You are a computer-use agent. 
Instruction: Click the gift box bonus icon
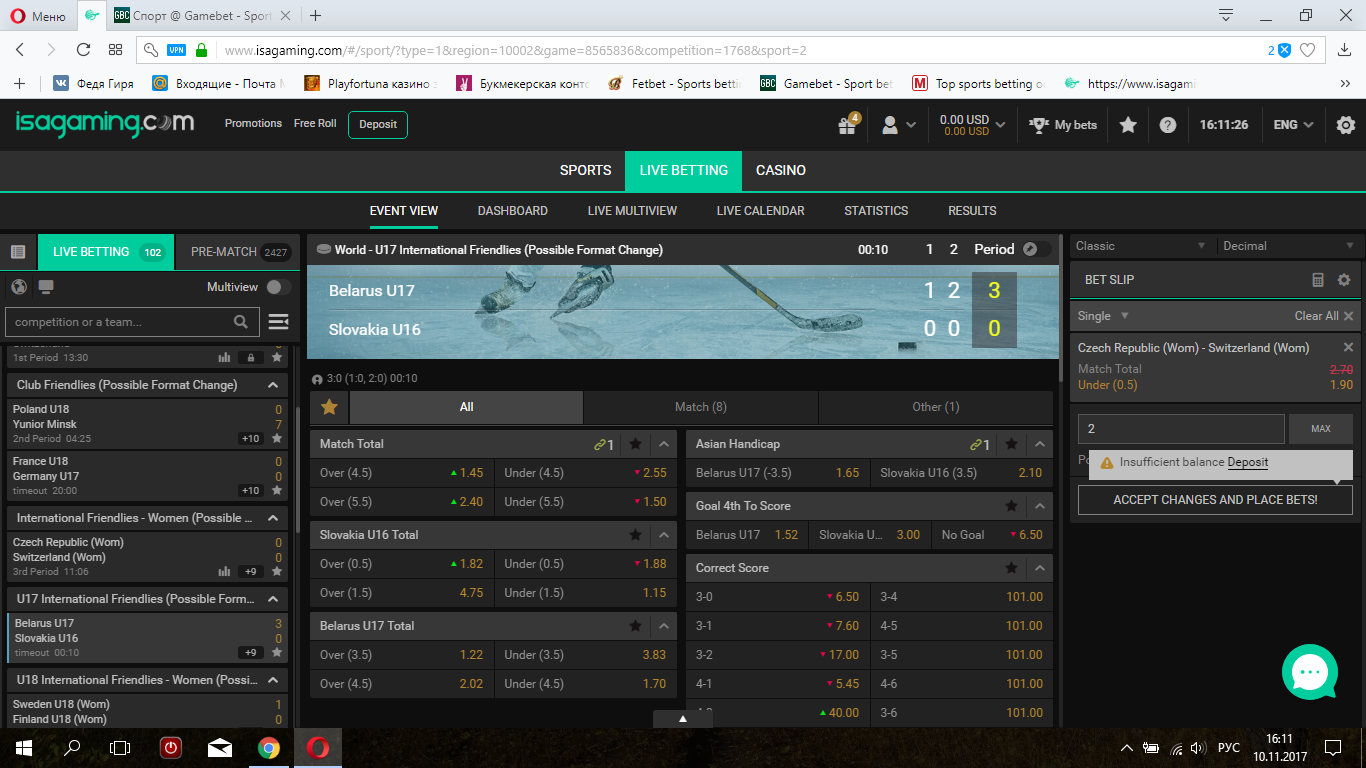tap(847, 126)
